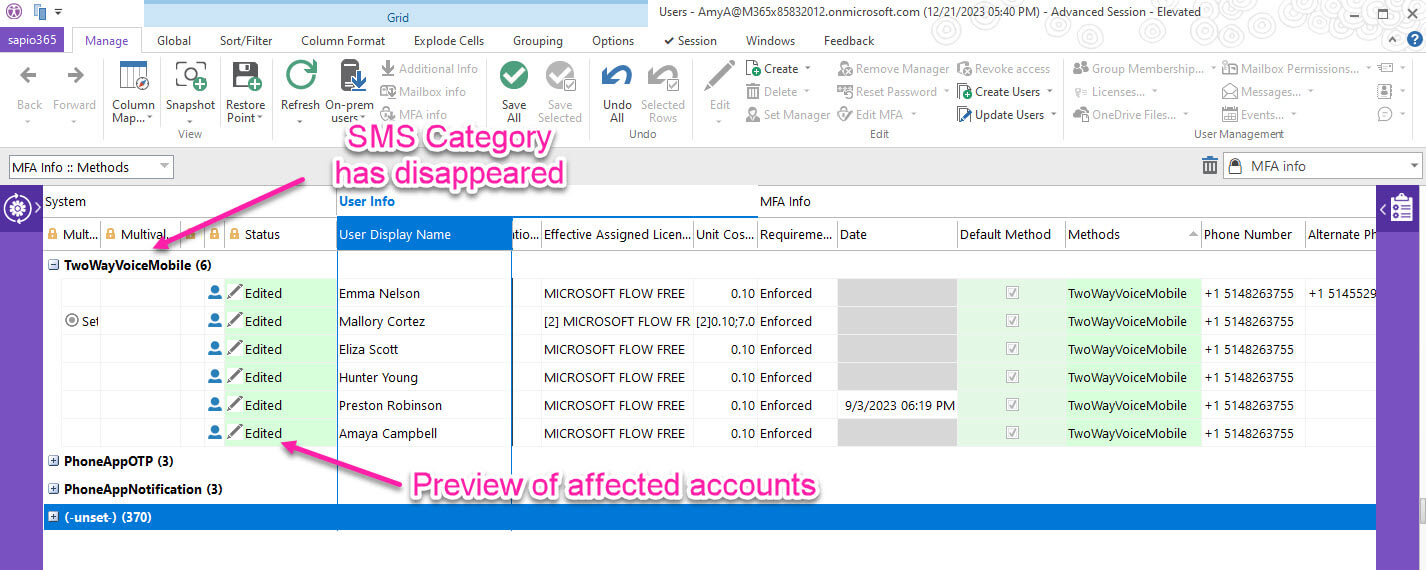This screenshot has width=1426, height=570.
Task: Switch to the Sort/Filter ribbon tab
Action: click(x=246, y=41)
